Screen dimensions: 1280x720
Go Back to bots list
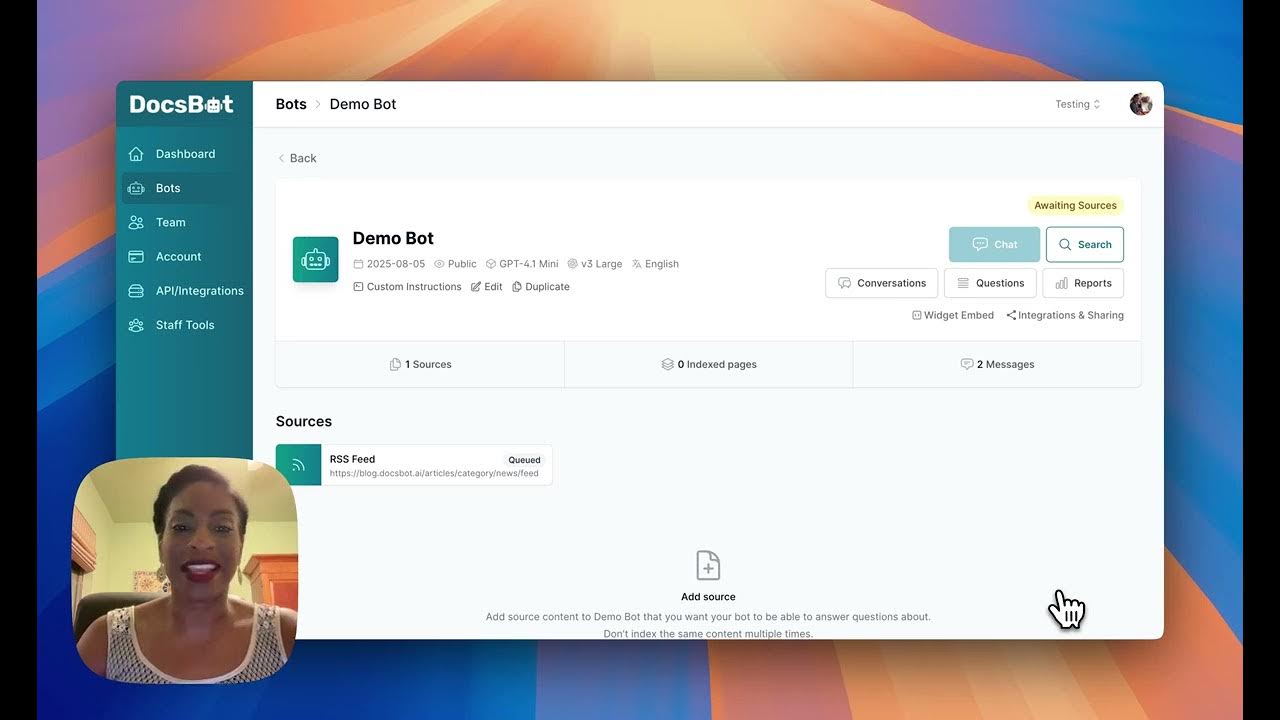tap(297, 158)
